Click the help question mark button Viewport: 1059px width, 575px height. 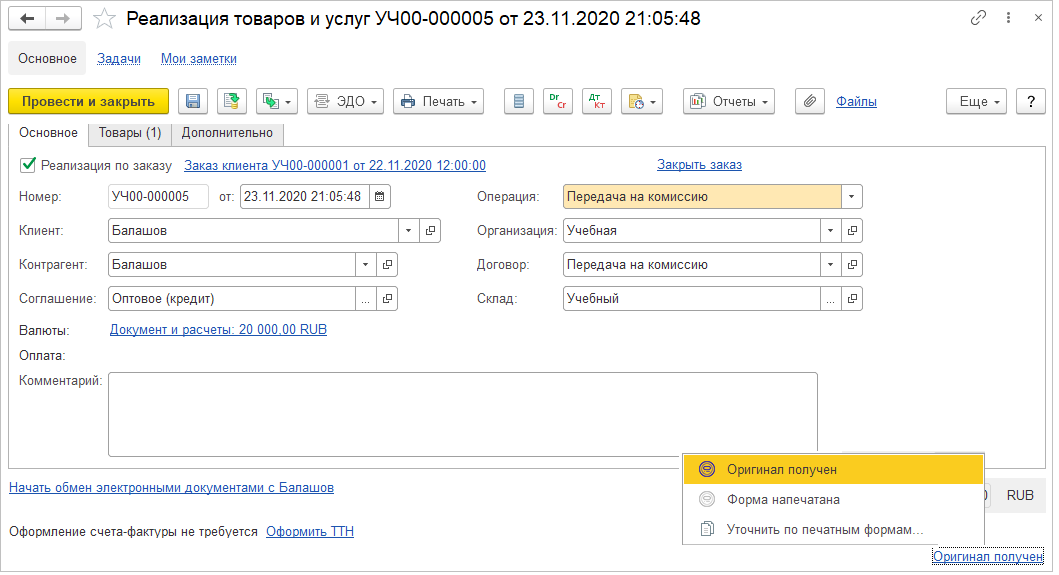point(1030,101)
